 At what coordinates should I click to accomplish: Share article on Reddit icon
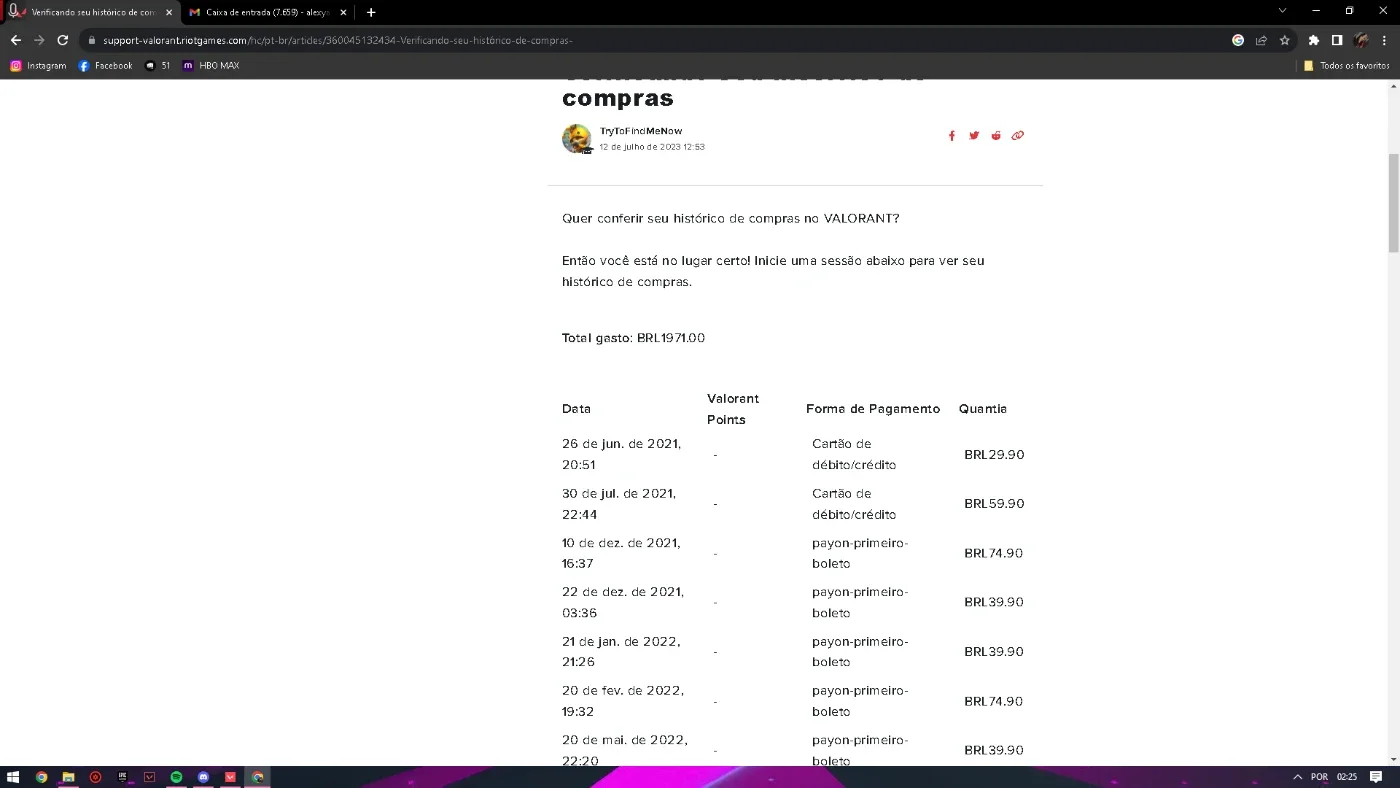996,136
